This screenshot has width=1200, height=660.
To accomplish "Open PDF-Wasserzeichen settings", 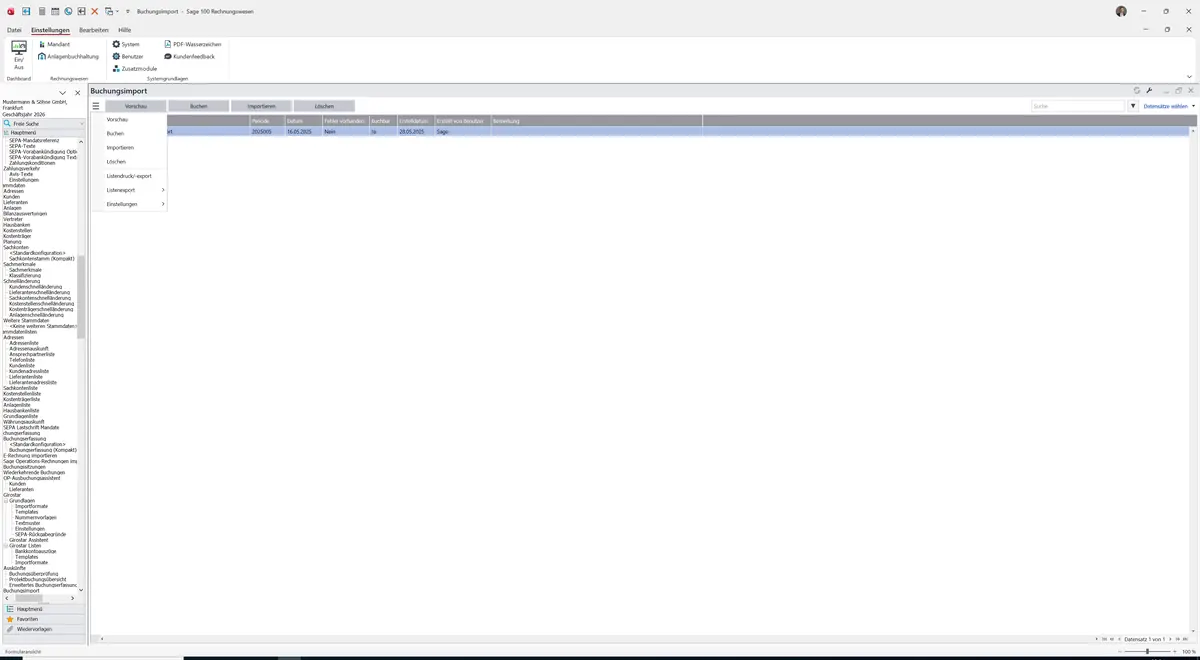I will [x=193, y=44].
